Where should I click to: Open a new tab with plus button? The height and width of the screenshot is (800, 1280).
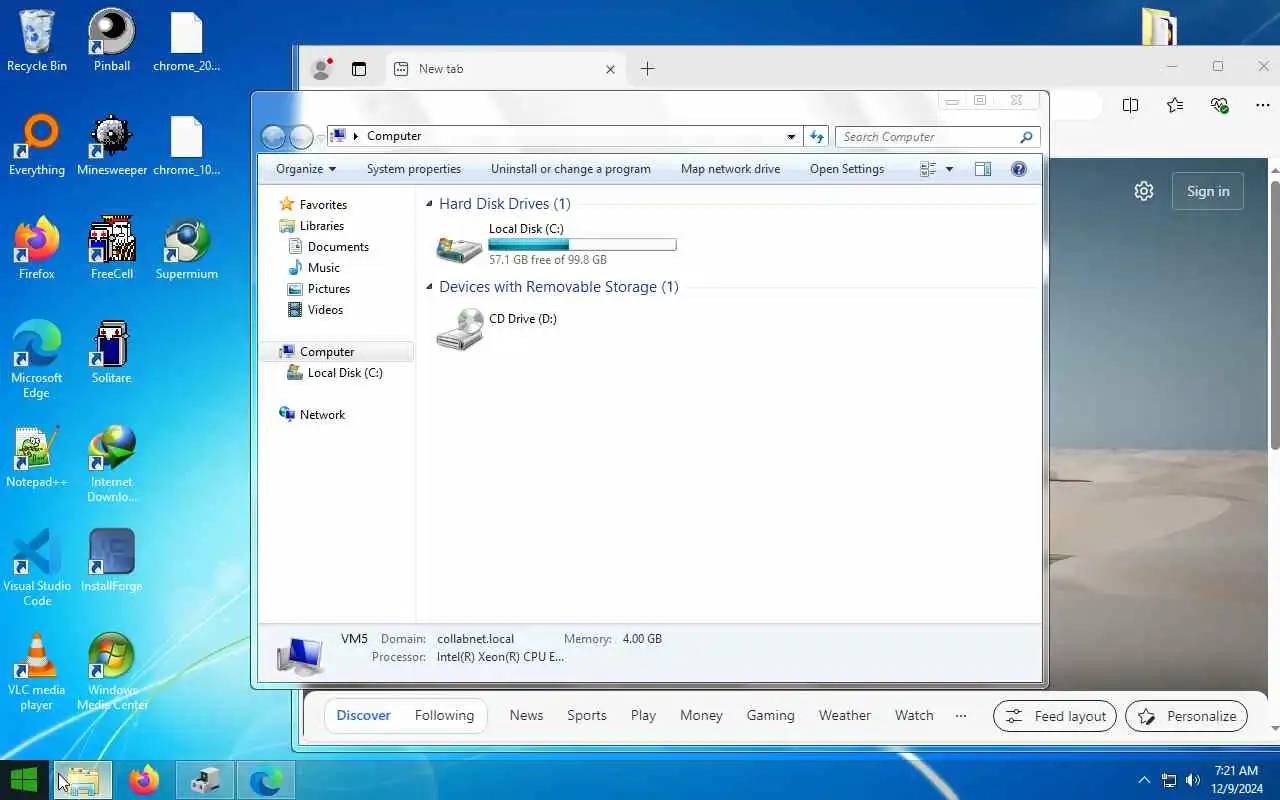[647, 69]
